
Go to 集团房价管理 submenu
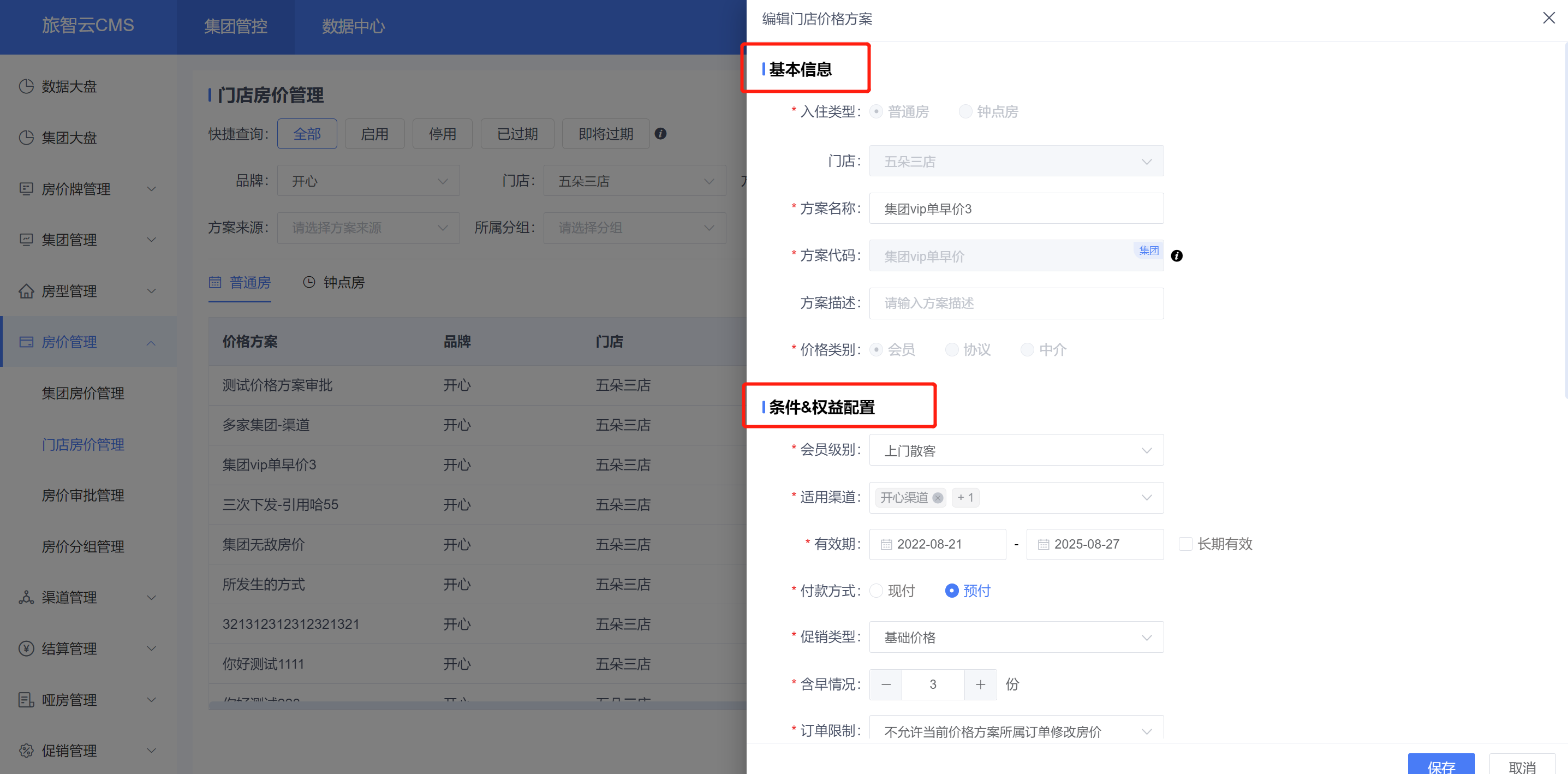(x=83, y=394)
